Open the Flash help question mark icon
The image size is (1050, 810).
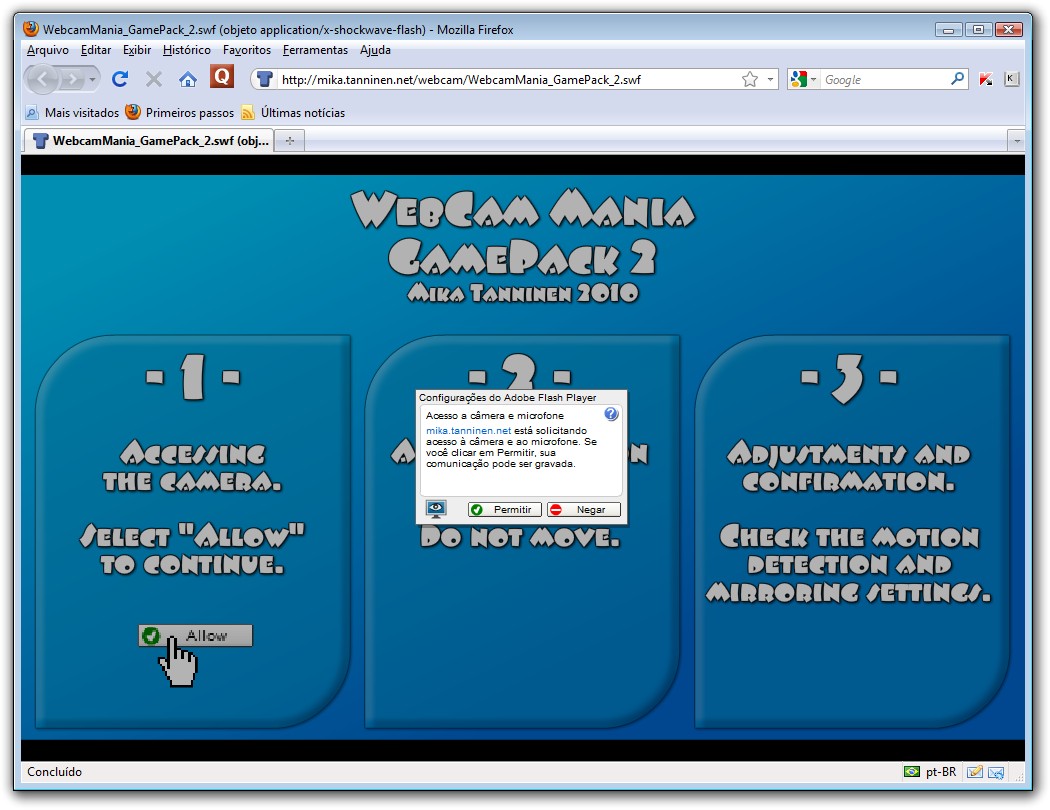pyautogui.click(x=611, y=414)
